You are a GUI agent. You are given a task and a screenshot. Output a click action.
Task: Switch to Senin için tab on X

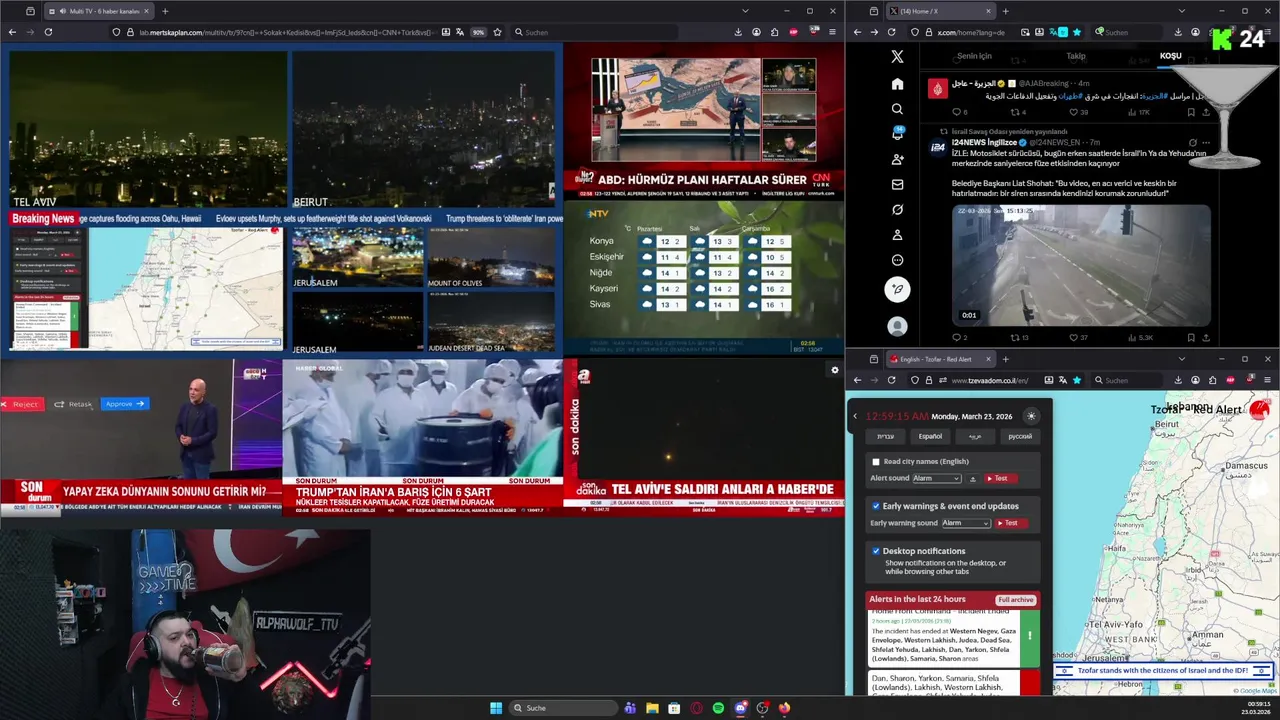click(974, 56)
